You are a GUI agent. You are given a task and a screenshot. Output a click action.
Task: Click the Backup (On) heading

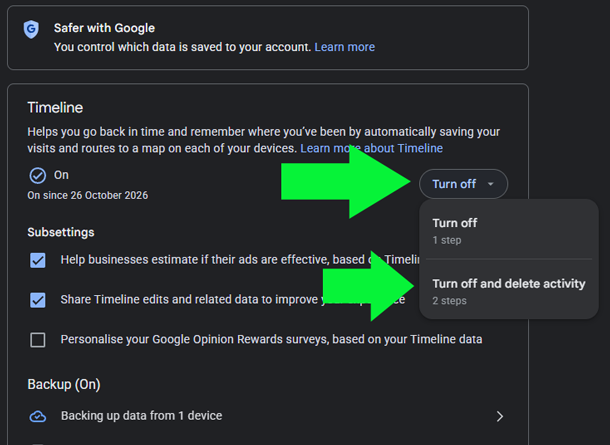point(64,384)
